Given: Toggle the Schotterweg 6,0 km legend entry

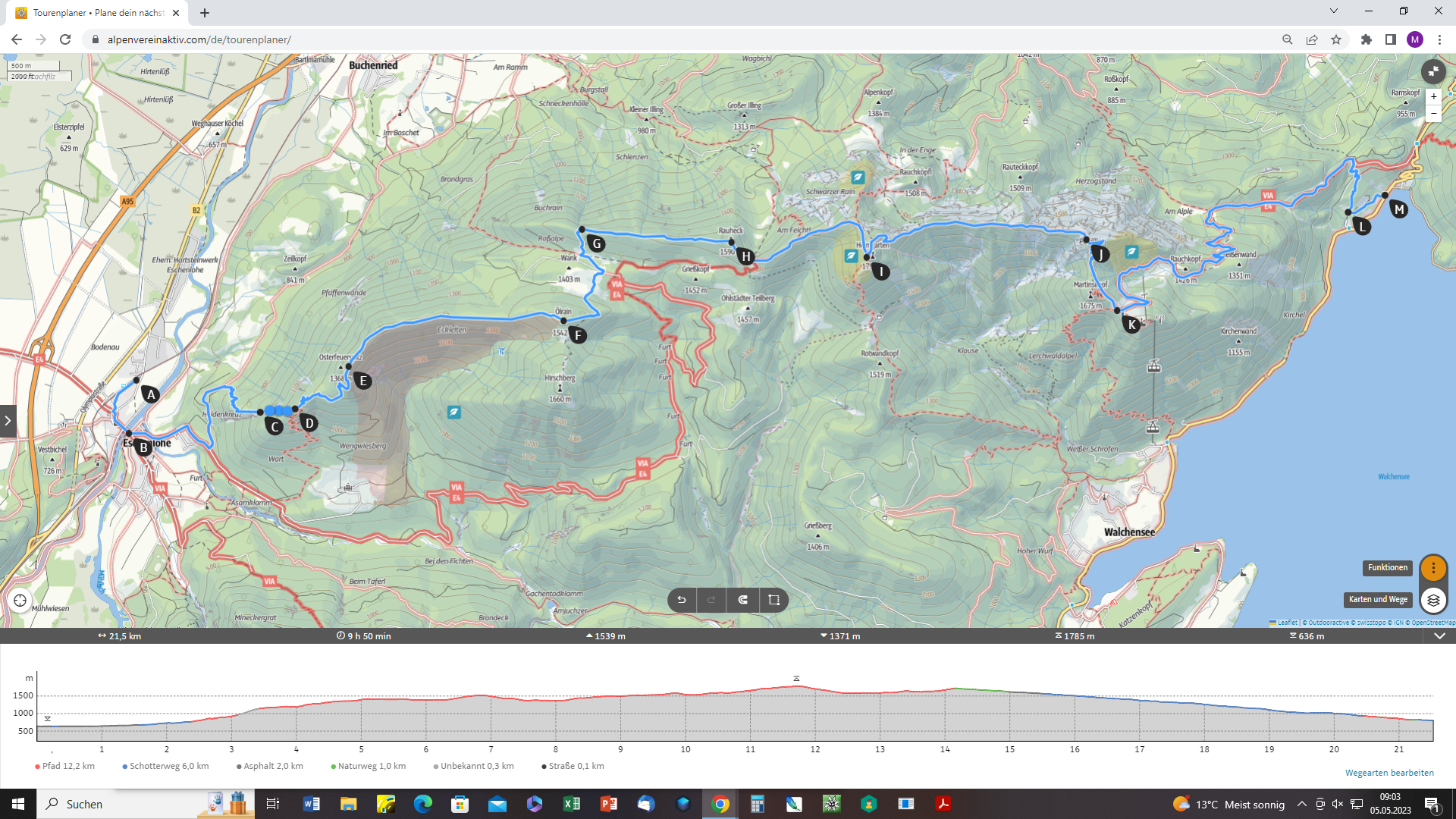Looking at the screenshot, I should tap(165, 766).
